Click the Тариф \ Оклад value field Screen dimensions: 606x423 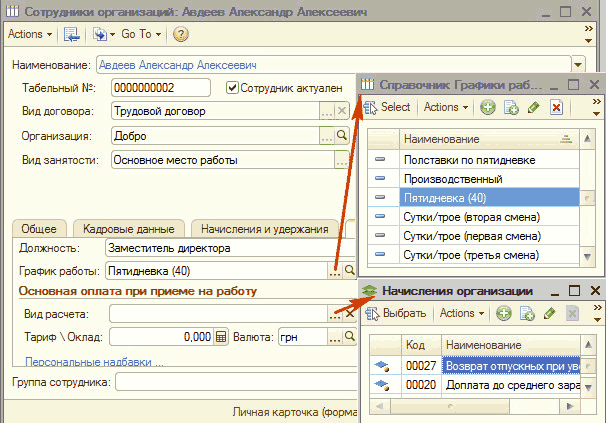[x=162, y=337]
